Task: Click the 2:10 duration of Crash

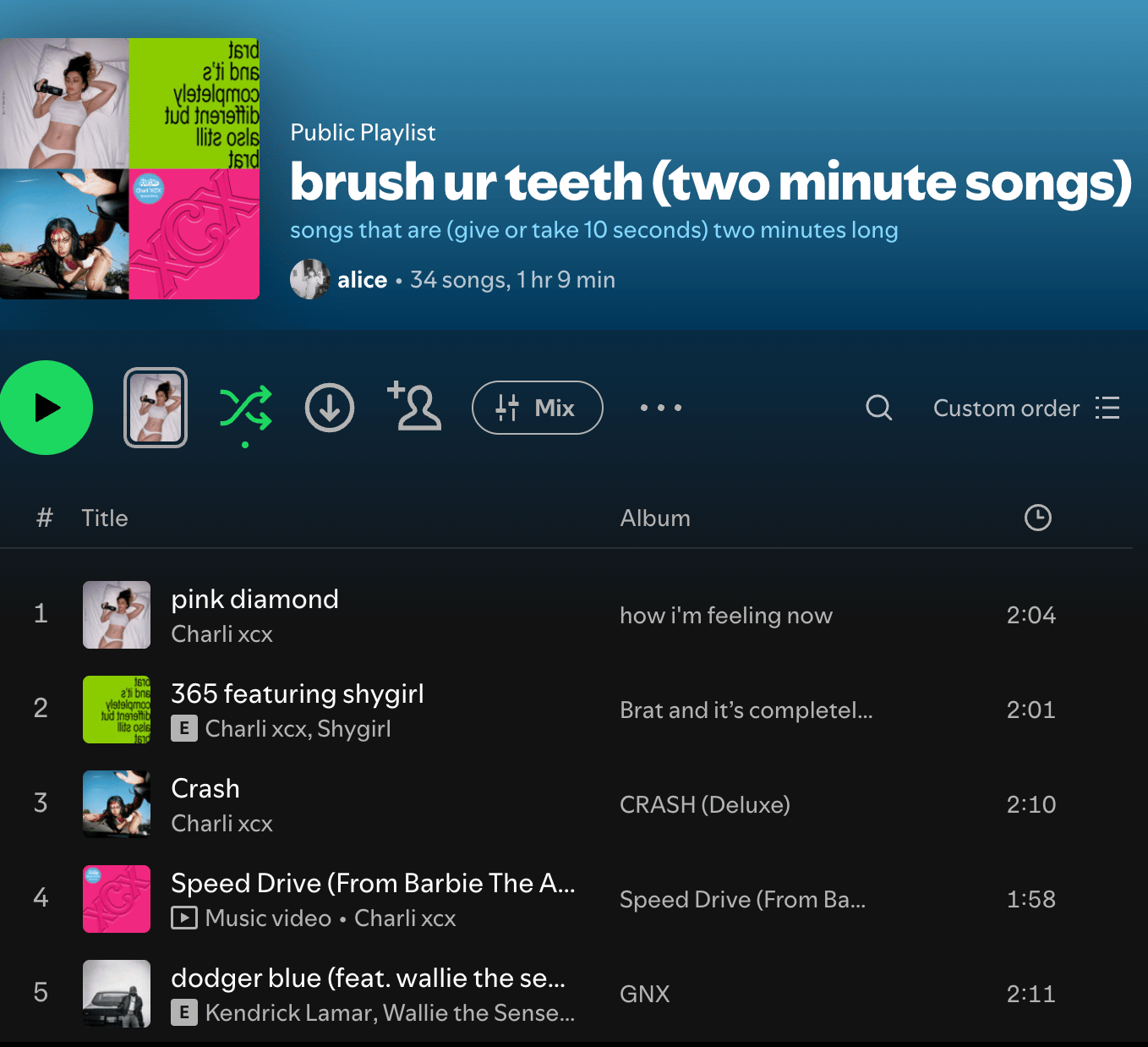Action: click(x=1031, y=804)
